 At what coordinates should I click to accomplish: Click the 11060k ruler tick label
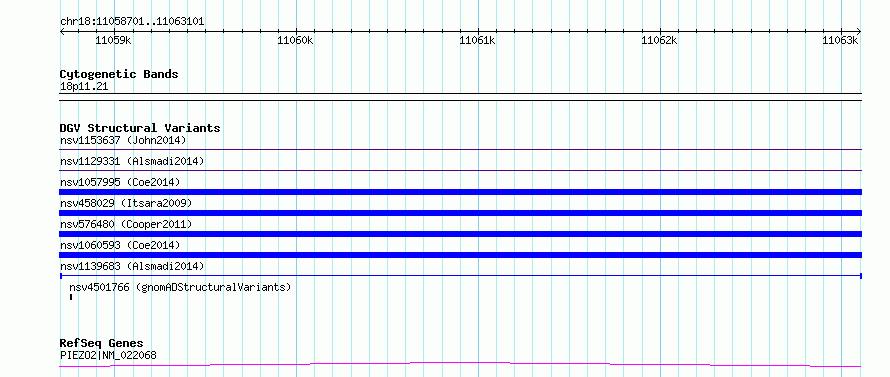295,40
